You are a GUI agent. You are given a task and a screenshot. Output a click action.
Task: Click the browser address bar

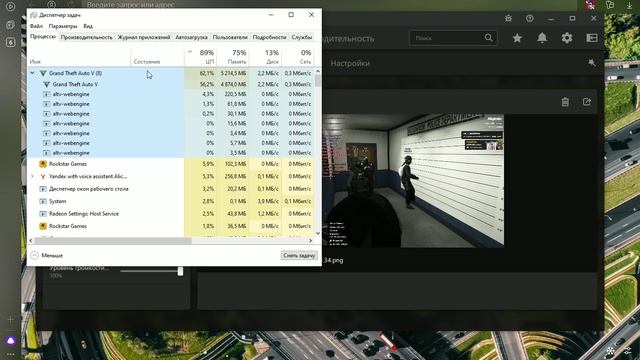[131, 4]
